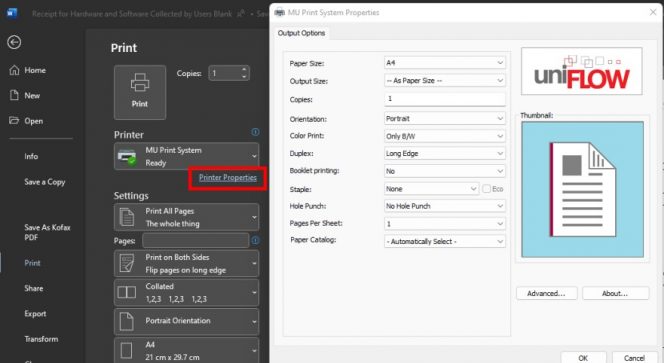
Task: Click the Copies field in properties dialog
Action: tap(445, 99)
